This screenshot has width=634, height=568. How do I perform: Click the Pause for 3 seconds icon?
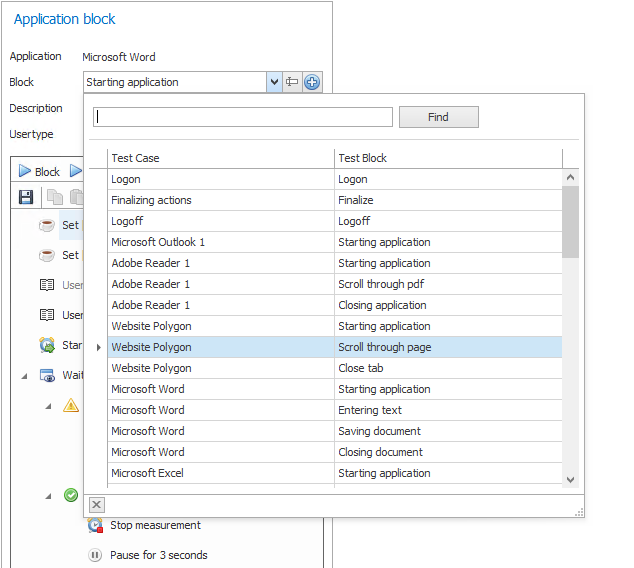tap(95, 555)
